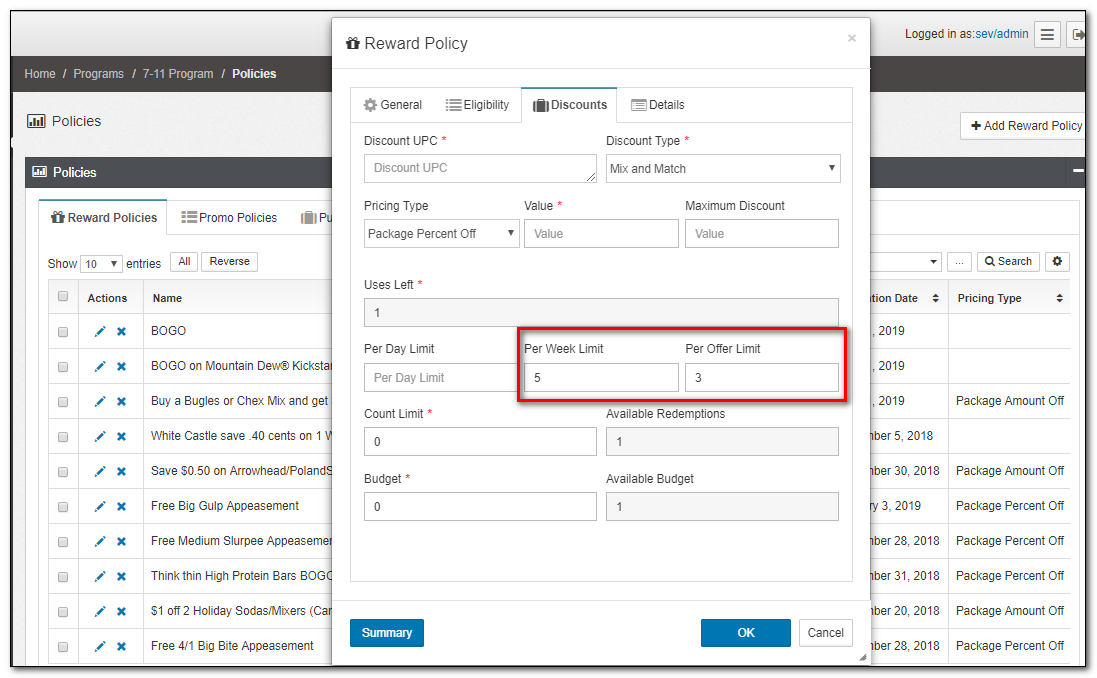
Task: Click the Summary button
Action: pyautogui.click(x=387, y=633)
